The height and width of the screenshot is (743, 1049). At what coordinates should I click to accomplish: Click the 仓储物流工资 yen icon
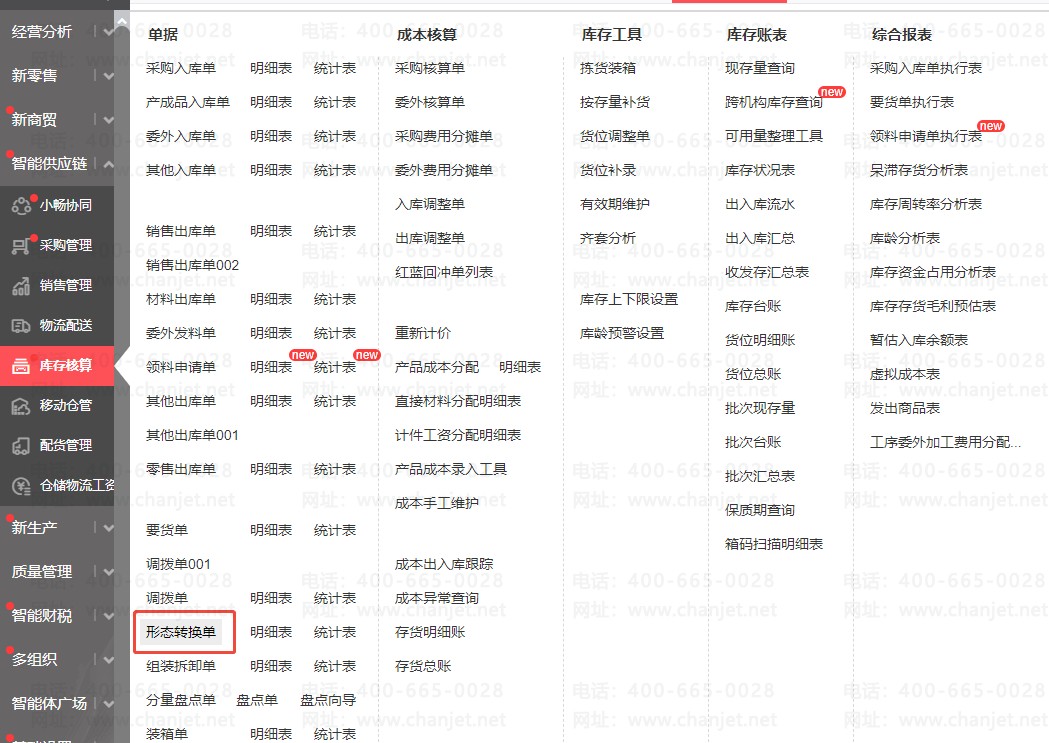tap(21, 486)
